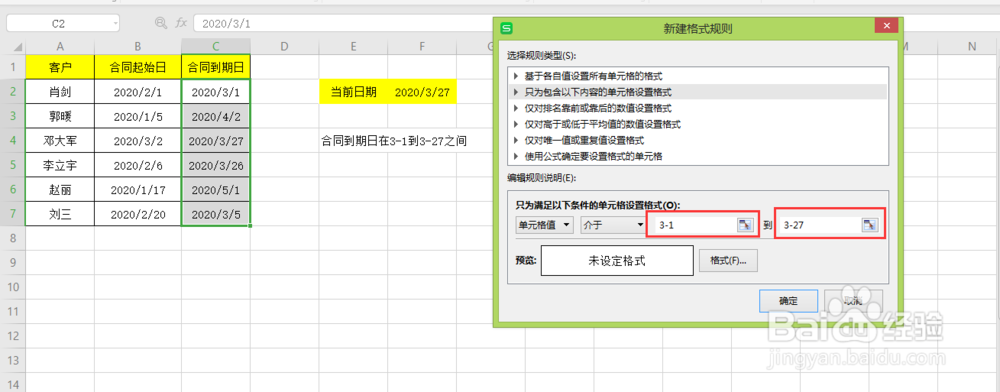The image size is (1000, 392).
Task: Click the formula bar showing 2020/3/1
Action: pos(344,24)
